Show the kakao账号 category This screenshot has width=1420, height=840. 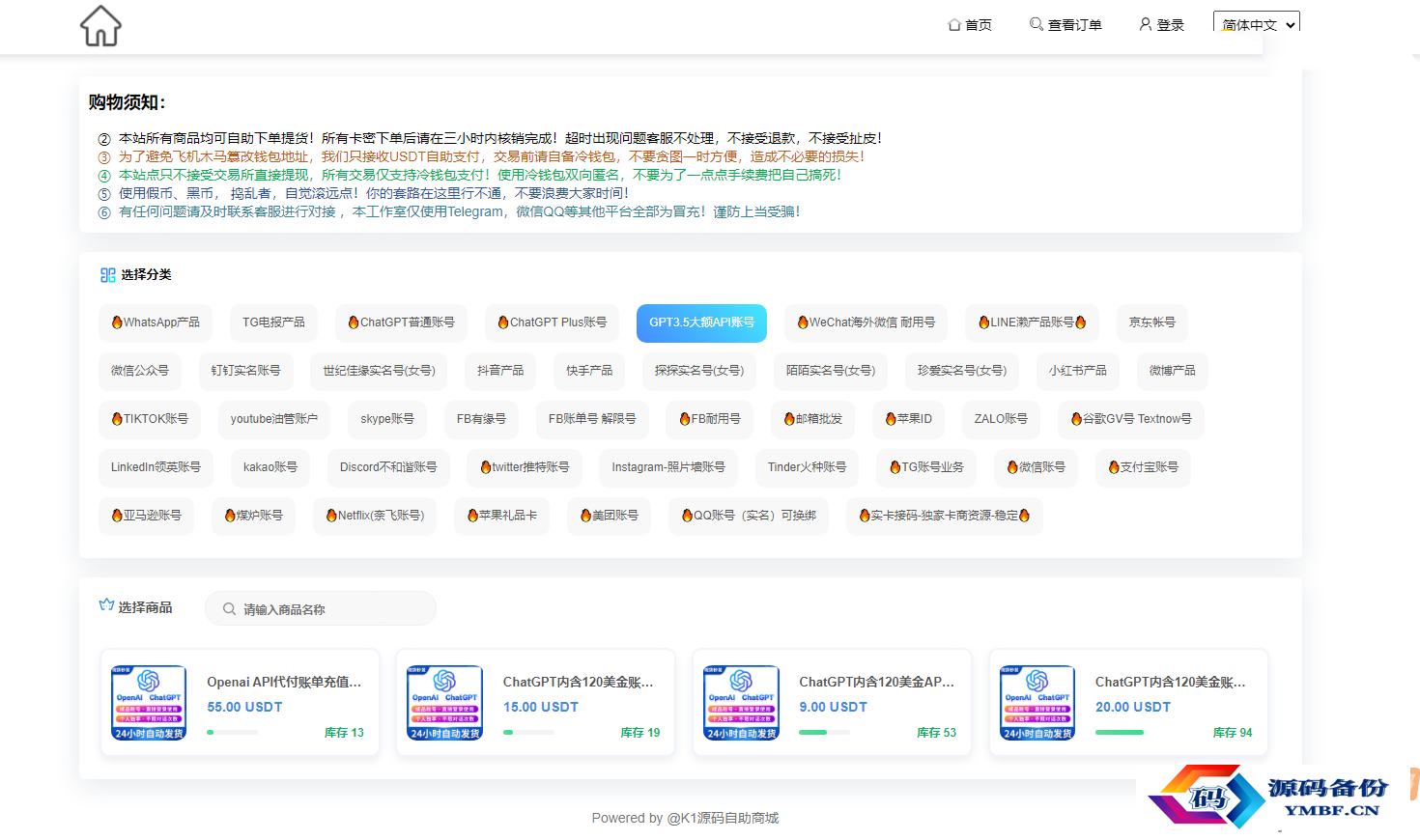[270, 467]
